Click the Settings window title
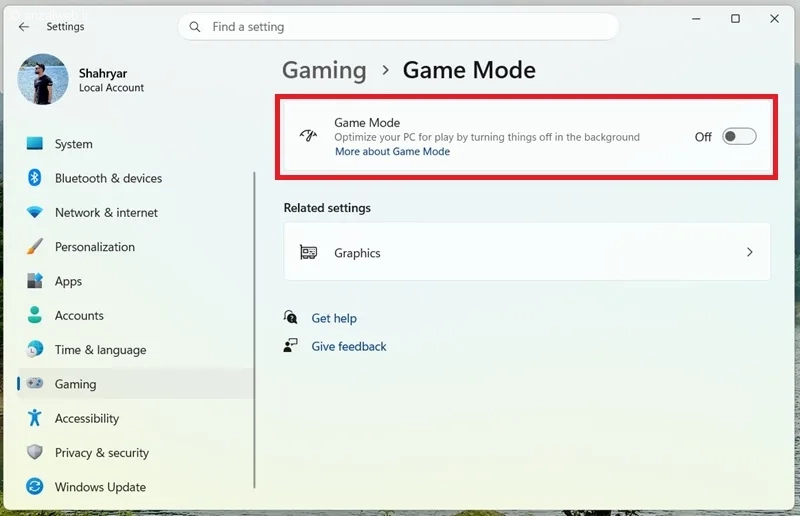 65,27
